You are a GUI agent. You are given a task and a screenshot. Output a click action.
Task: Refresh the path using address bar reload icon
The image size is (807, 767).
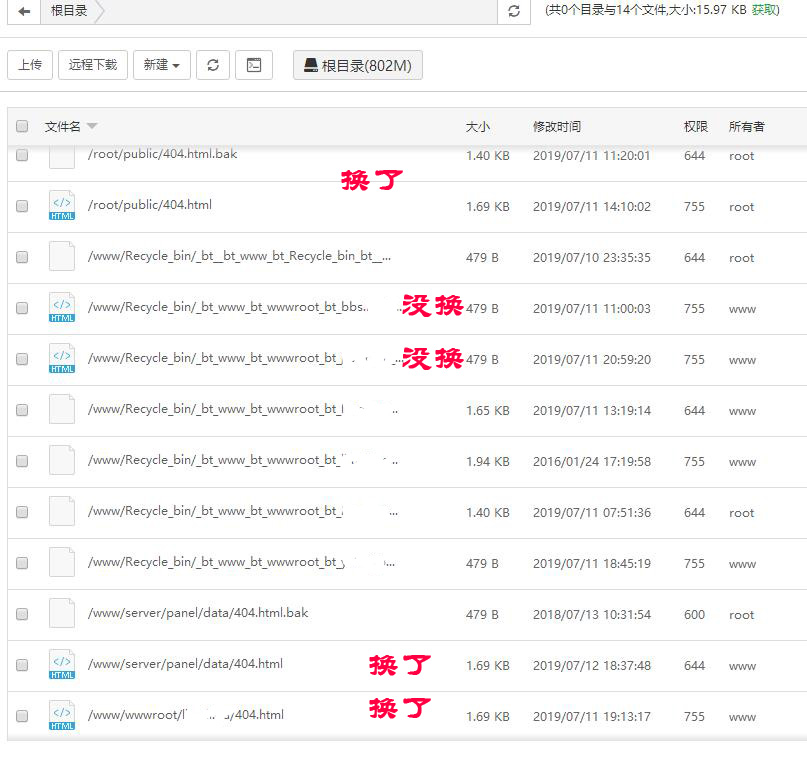[514, 11]
